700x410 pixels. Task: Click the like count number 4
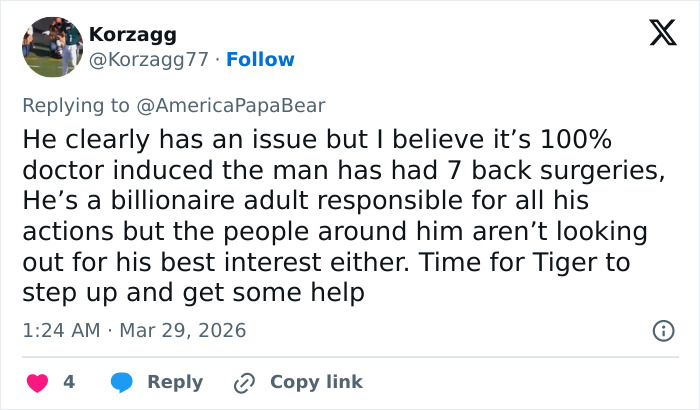[x=69, y=382]
